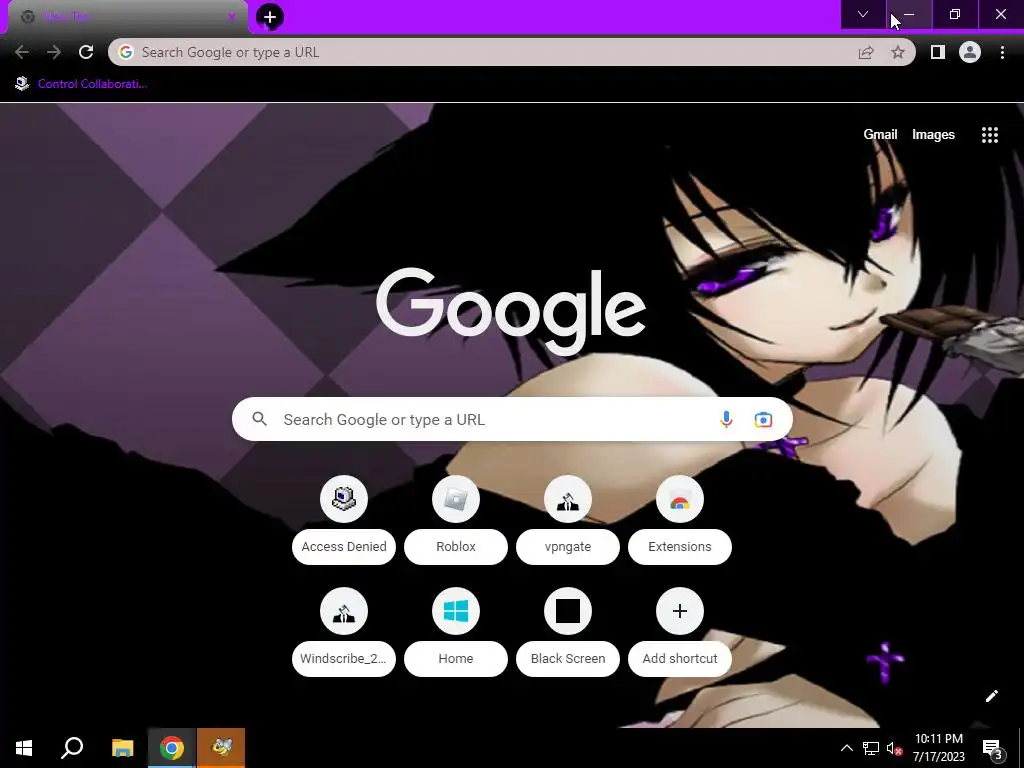Open Gmail link
Viewport: 1024px width, 768px height.
tap(880, 135)
